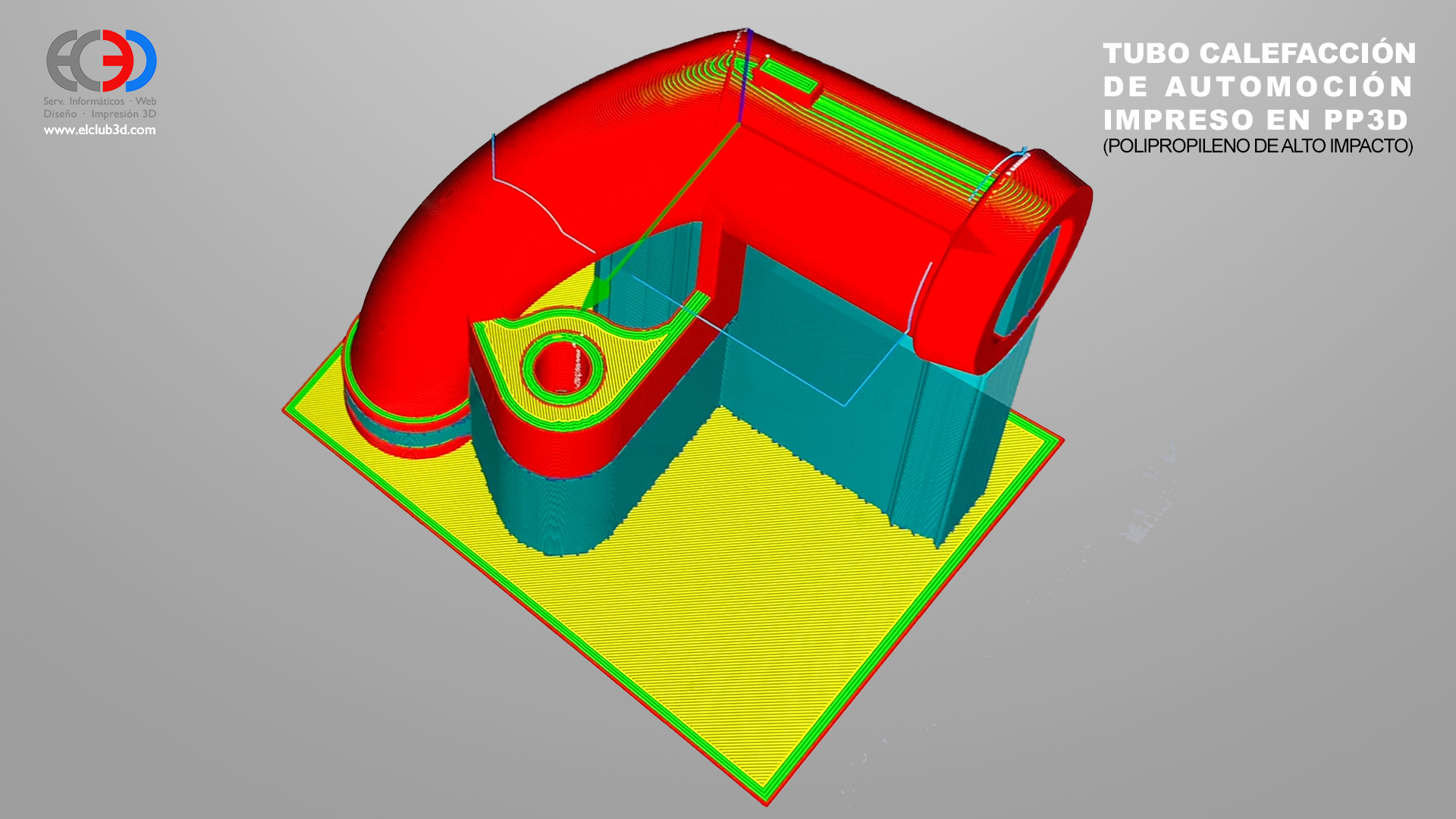This screenshot has height=819, width=1456.
Task: Click the 'IMPRESO EN PP3D' heading
Action: 1255,119
